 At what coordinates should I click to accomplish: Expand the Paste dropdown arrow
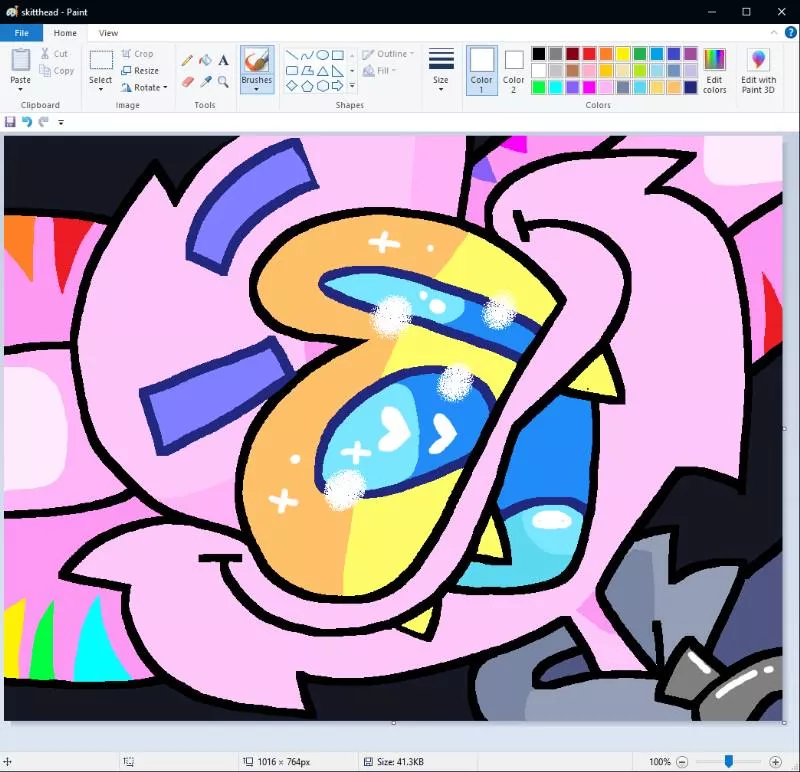click(20, 90)
